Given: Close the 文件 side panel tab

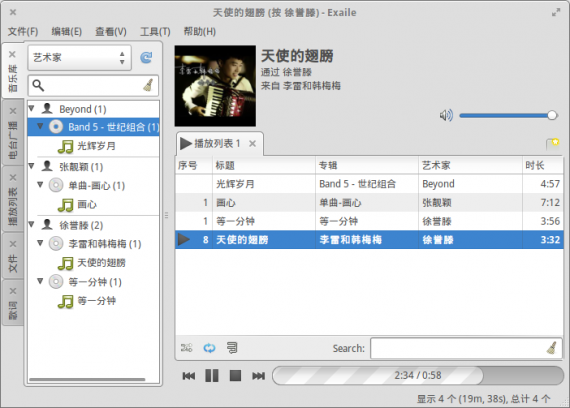Looking at the screenshot, I should pyautogui.click(x=13, y=244).
